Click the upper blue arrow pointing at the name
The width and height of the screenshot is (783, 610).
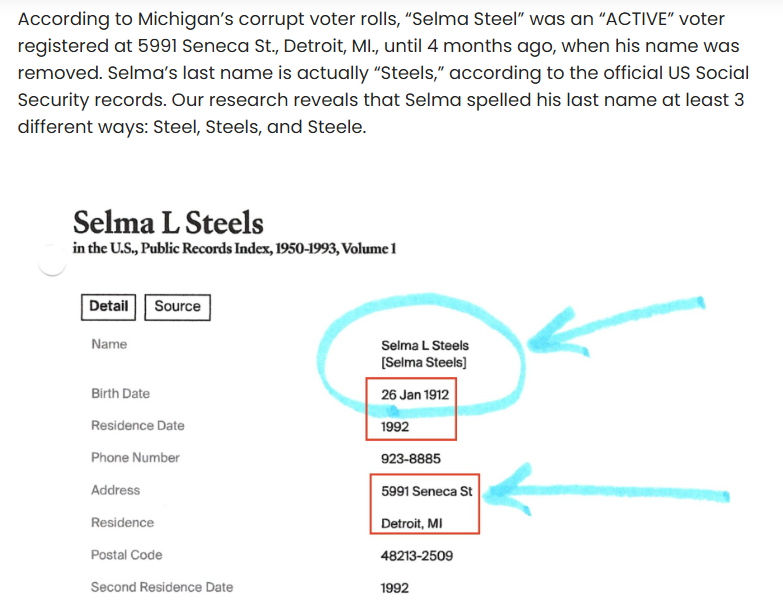pyautogui.click(x=620, y=322)
